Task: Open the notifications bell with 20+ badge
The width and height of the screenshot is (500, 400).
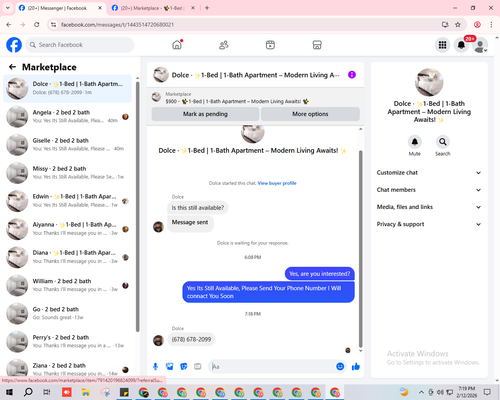Action: pos(462,45)
